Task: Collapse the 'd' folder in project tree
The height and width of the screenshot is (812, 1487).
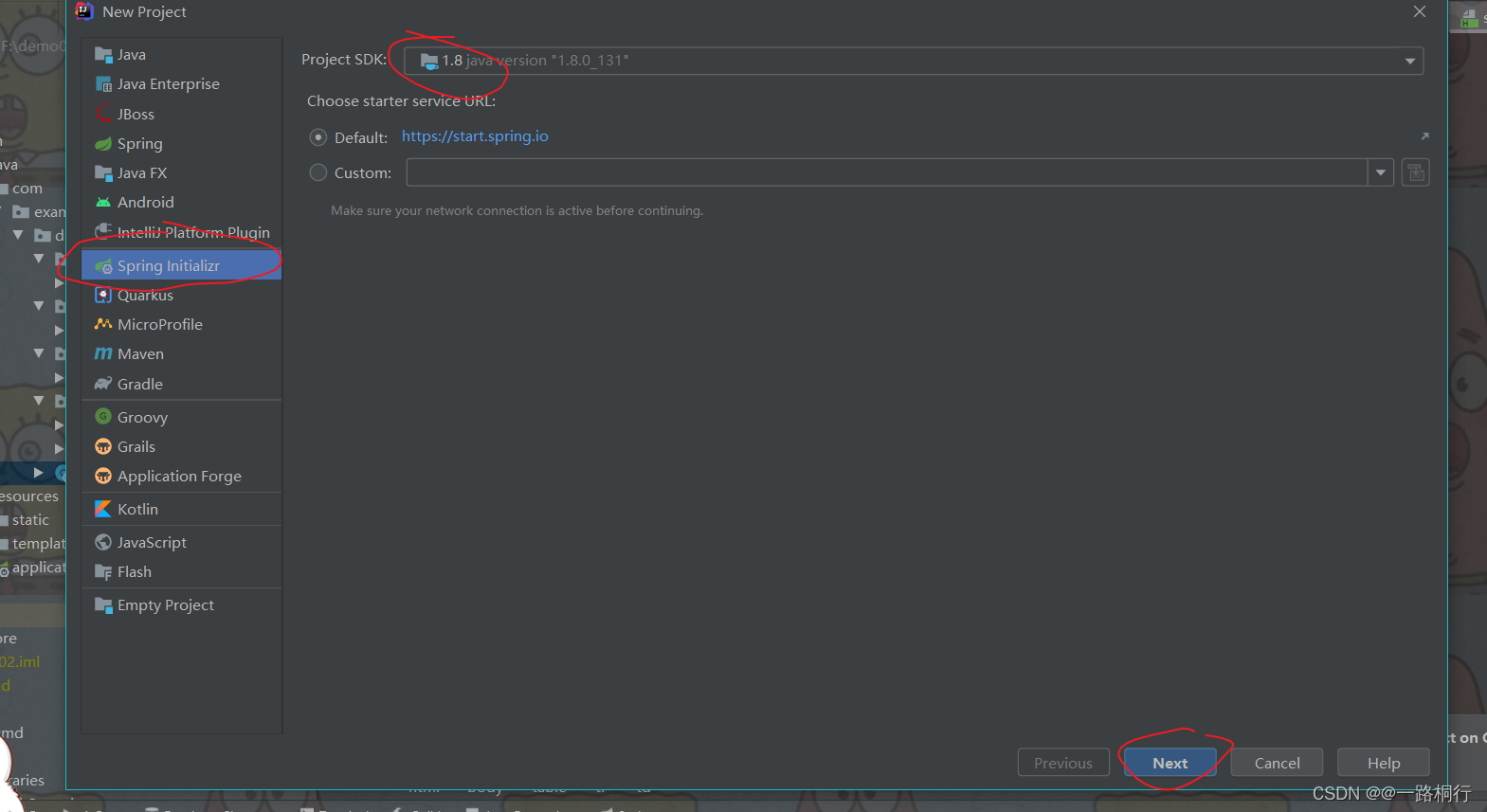Action: pos(18,235)
